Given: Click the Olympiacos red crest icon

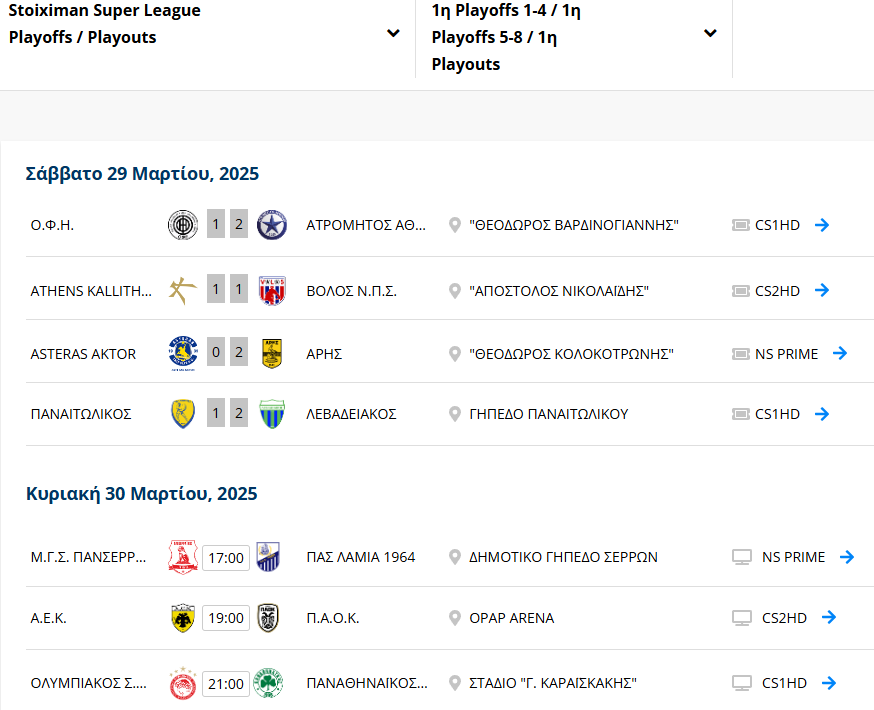Looking at the screenshot, I should (x=183, y=684).
